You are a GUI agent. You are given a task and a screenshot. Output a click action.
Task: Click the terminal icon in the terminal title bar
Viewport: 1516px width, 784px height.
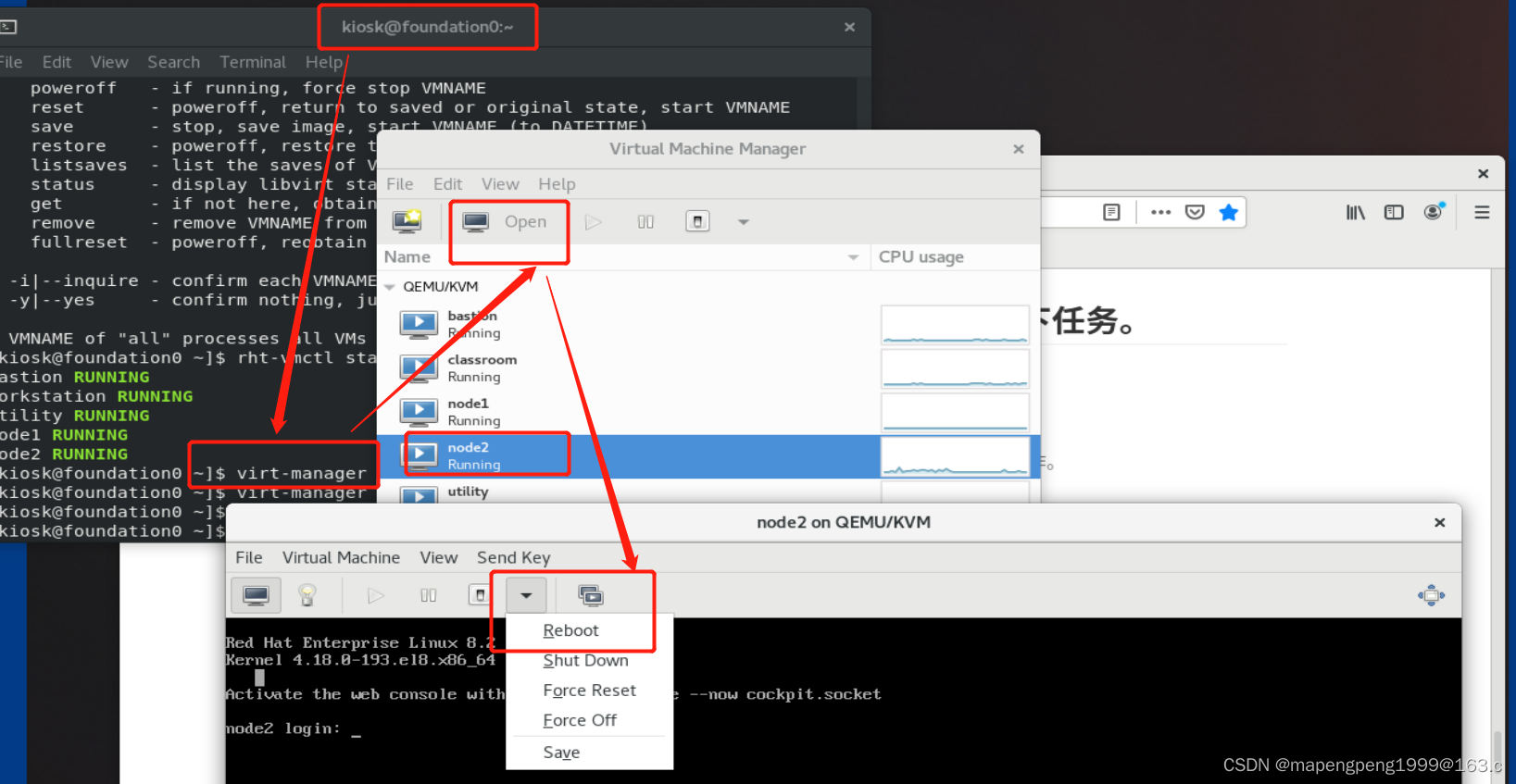click(x=8, y=27)
